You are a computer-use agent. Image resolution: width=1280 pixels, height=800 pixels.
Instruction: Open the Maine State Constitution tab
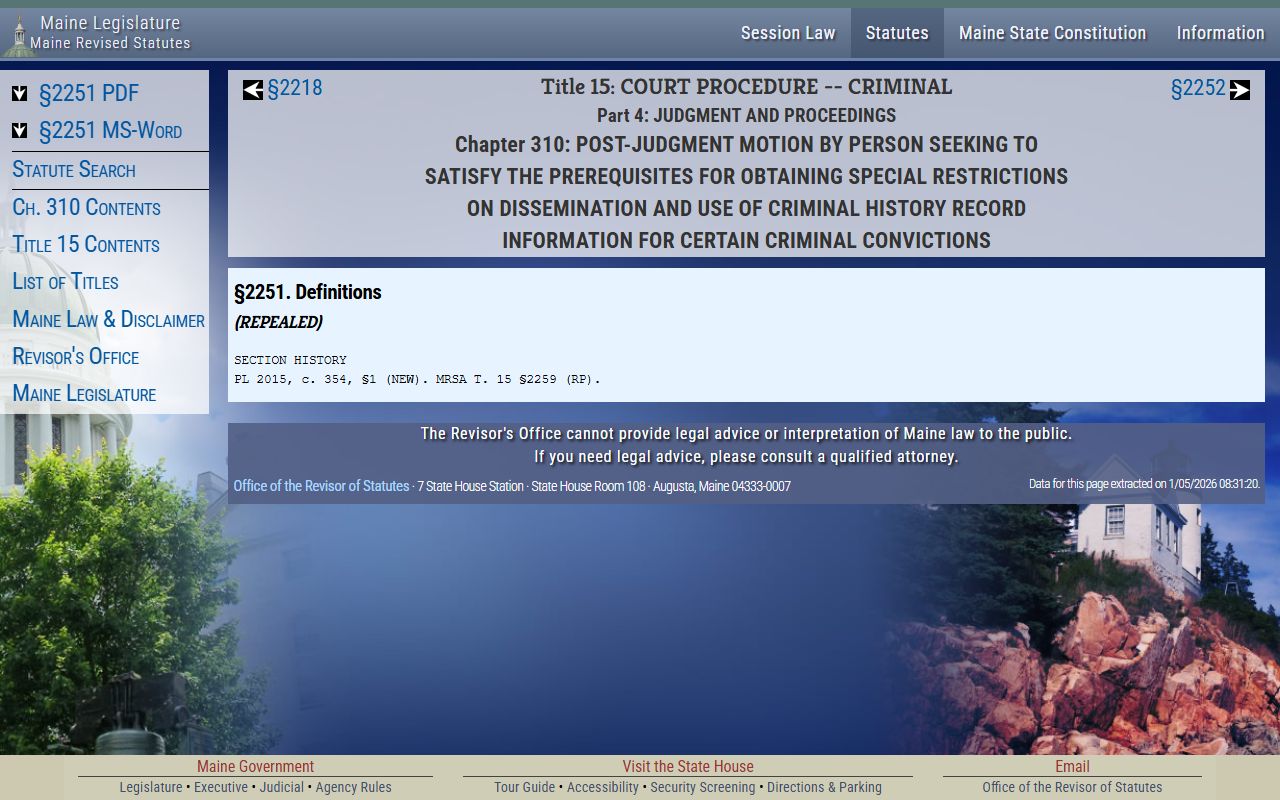pos(1052,33)
